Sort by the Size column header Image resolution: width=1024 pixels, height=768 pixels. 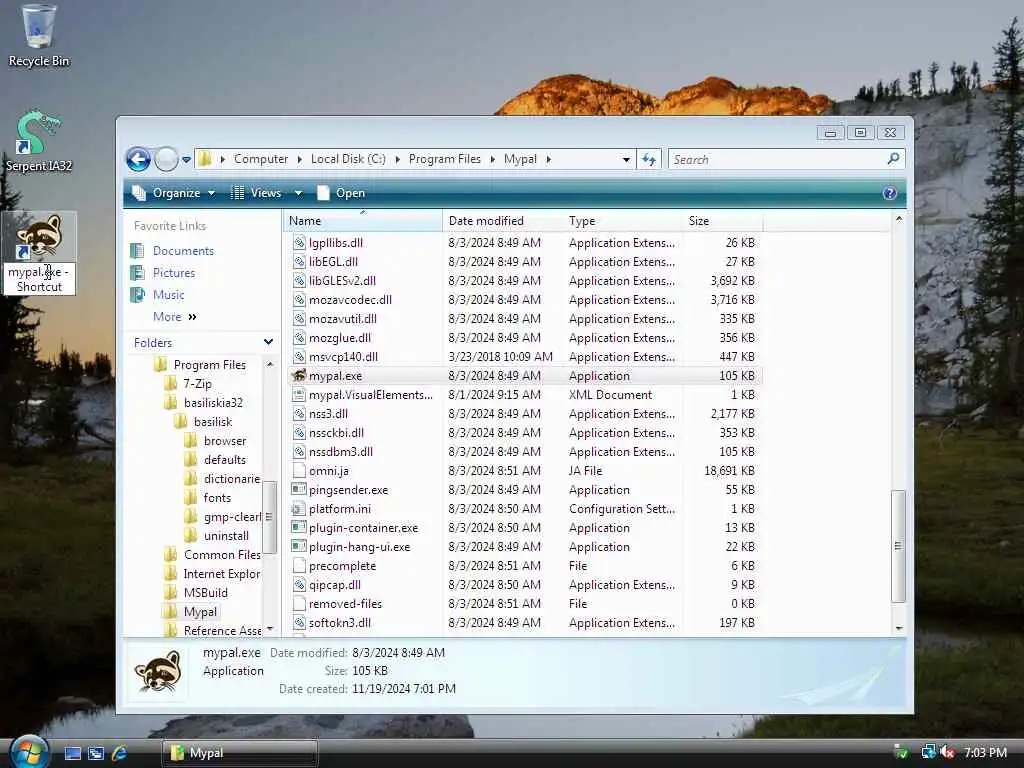coord(722,221)
